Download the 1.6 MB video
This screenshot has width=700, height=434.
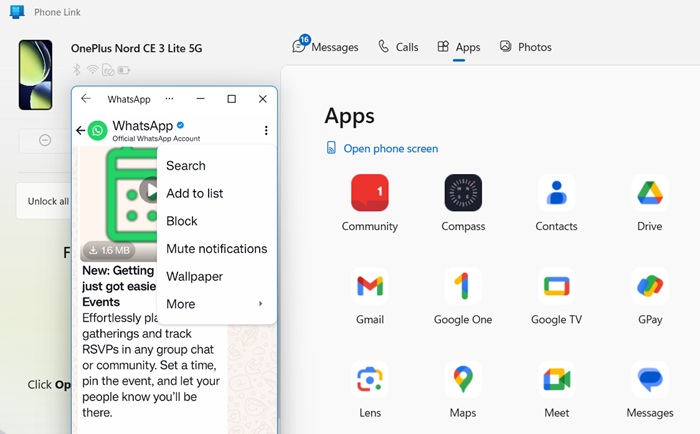tap(108, 250)
